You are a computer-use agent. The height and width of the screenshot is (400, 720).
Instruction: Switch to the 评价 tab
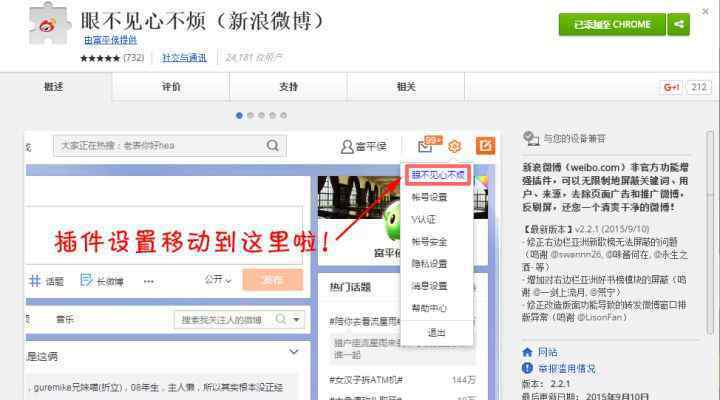pos(171,87)
